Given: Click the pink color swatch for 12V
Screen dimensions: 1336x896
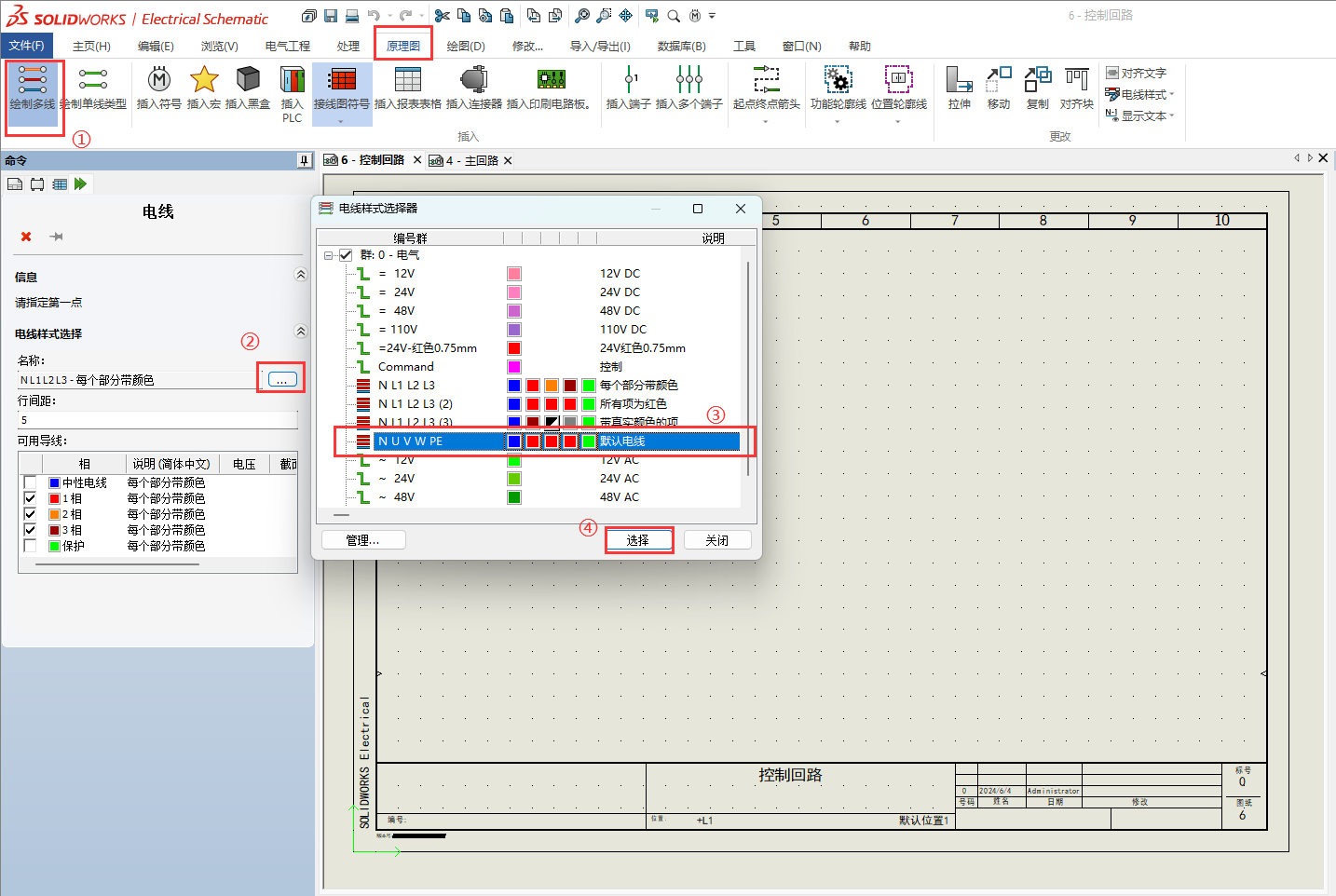Looking at the screenshot, I should [x=514, y=274].
